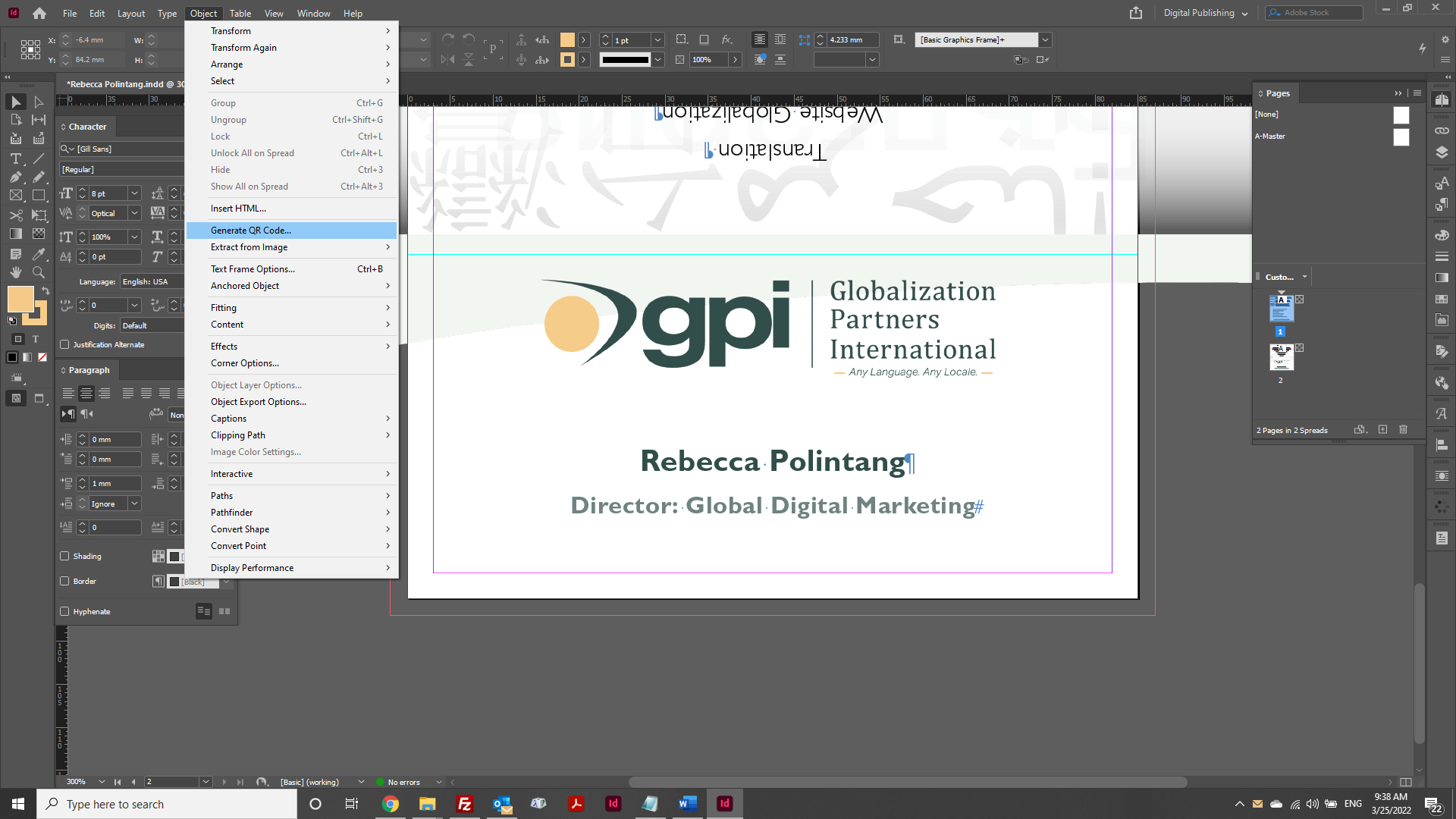Select the Zoom tool

coord(39,272)
